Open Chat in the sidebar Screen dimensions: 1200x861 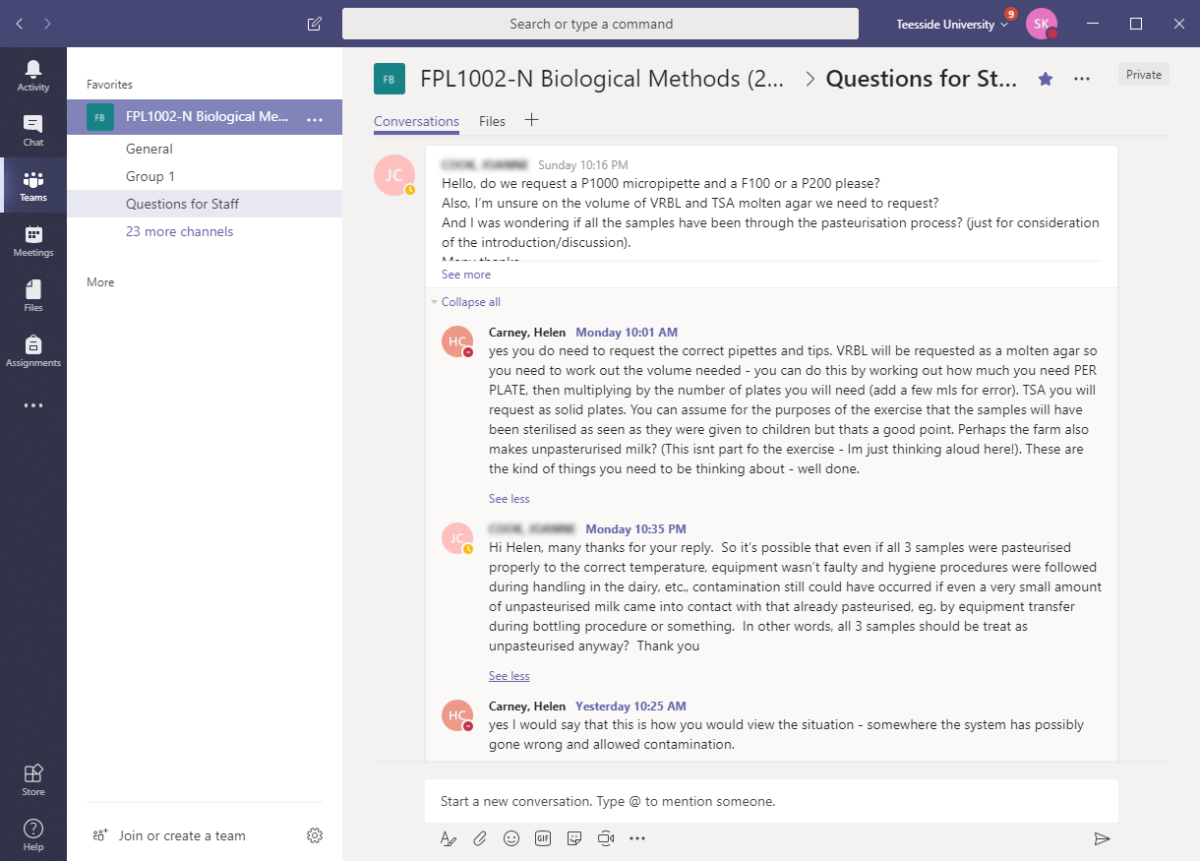[x=33, y=130]
